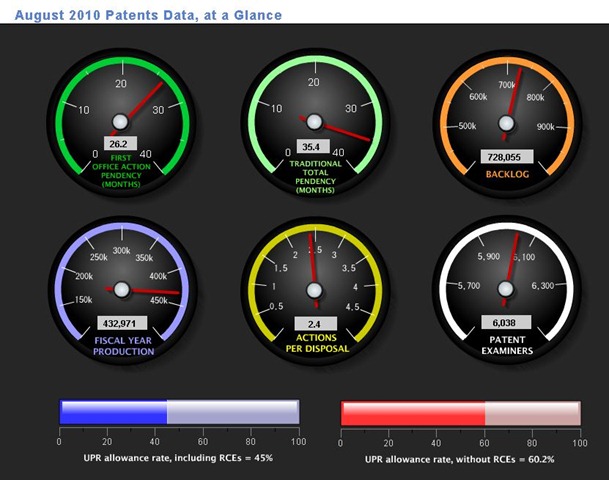The width and height of the screenshot is (609, 480).
Task: Click the 4.5 tick on actions gauge
Action: tap(353, 307)
